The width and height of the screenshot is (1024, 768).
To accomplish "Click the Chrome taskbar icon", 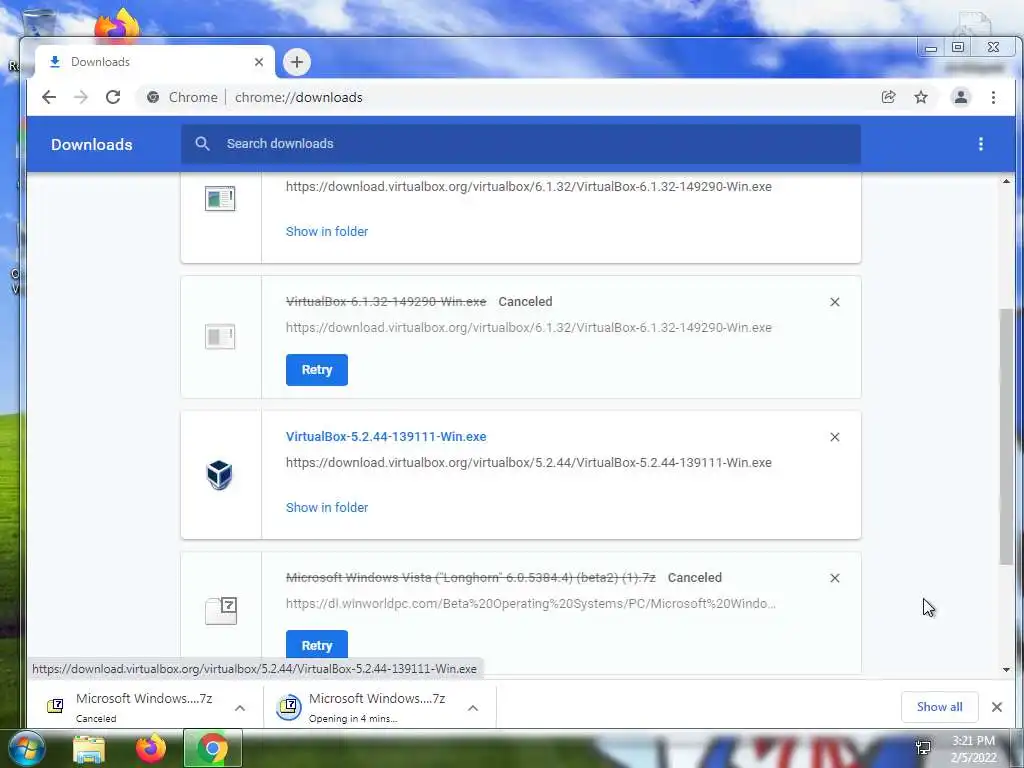I will pos(212,748).
